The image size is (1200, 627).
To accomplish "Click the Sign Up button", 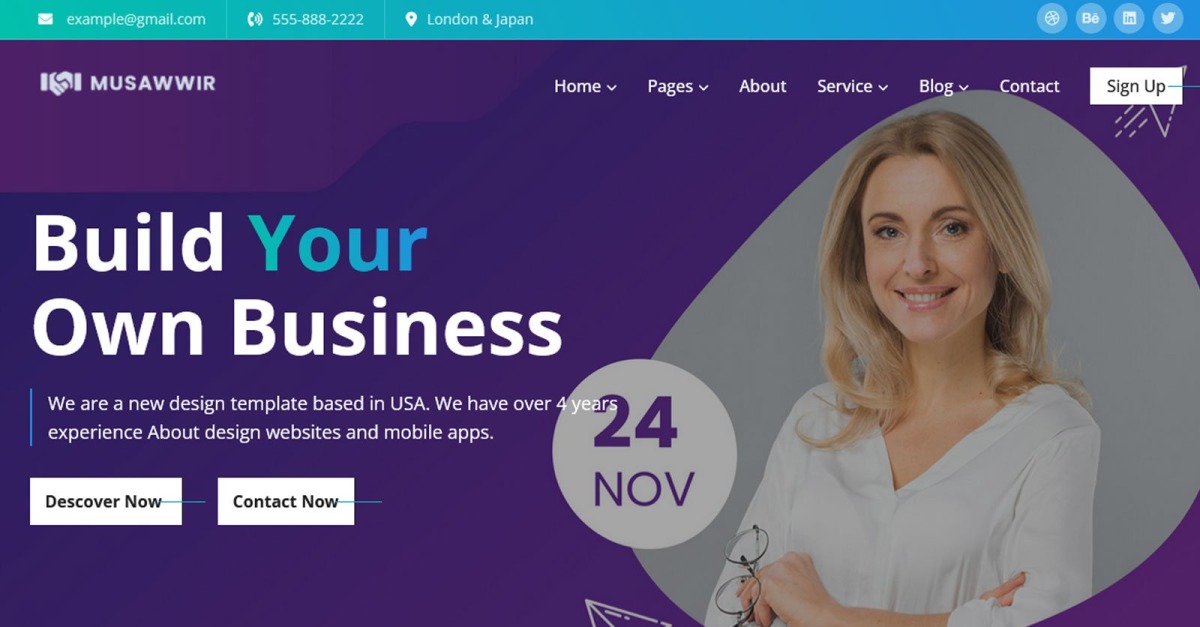I will coord(1136,86).
